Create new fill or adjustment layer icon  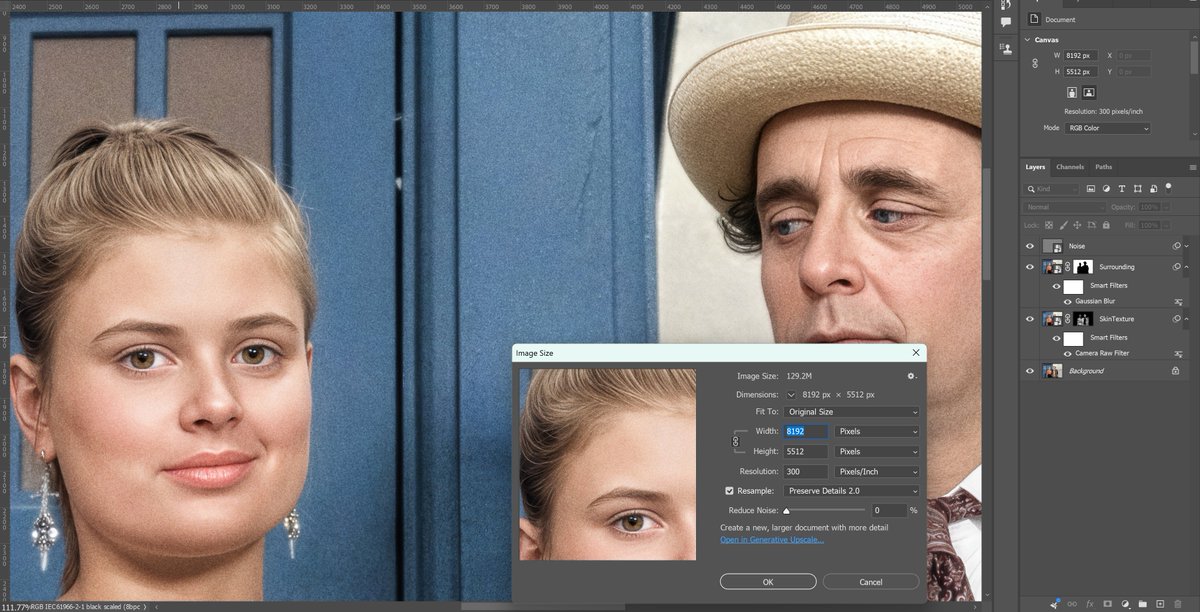click(1126, 604)
